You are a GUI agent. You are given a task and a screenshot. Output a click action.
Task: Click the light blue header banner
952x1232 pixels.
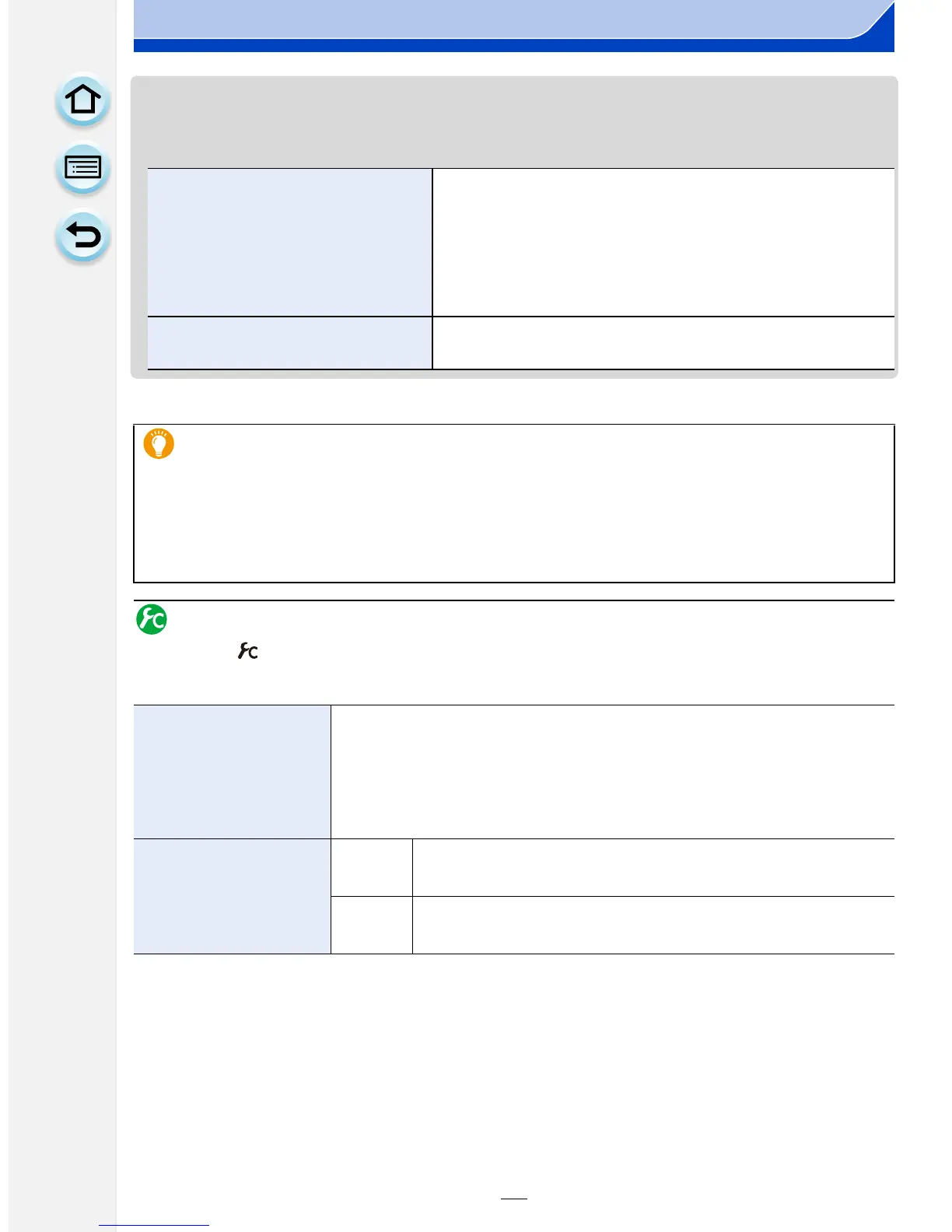tap(513, 19)
